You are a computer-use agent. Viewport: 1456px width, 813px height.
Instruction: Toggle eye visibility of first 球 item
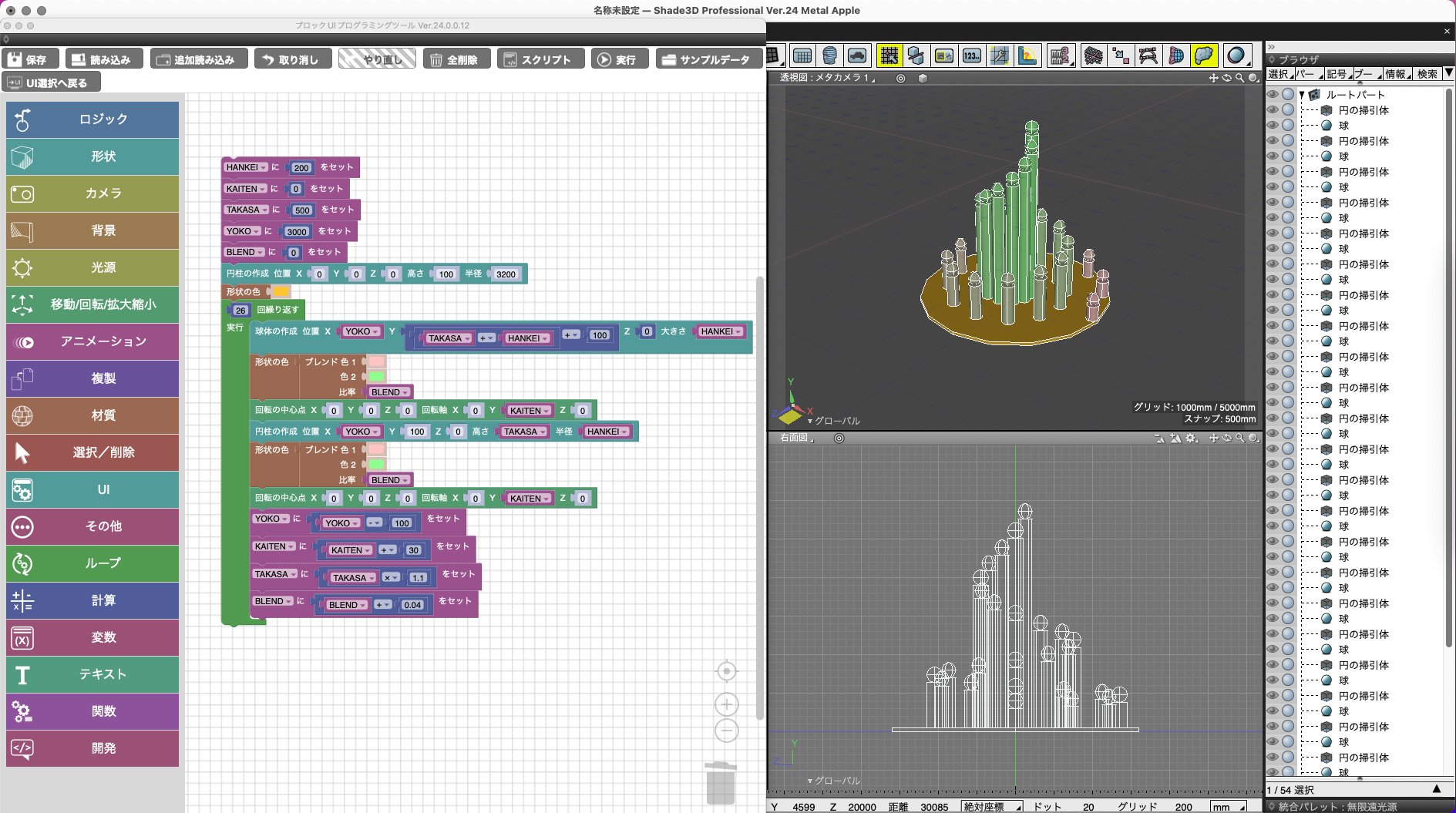click(x=1273, y=126)
